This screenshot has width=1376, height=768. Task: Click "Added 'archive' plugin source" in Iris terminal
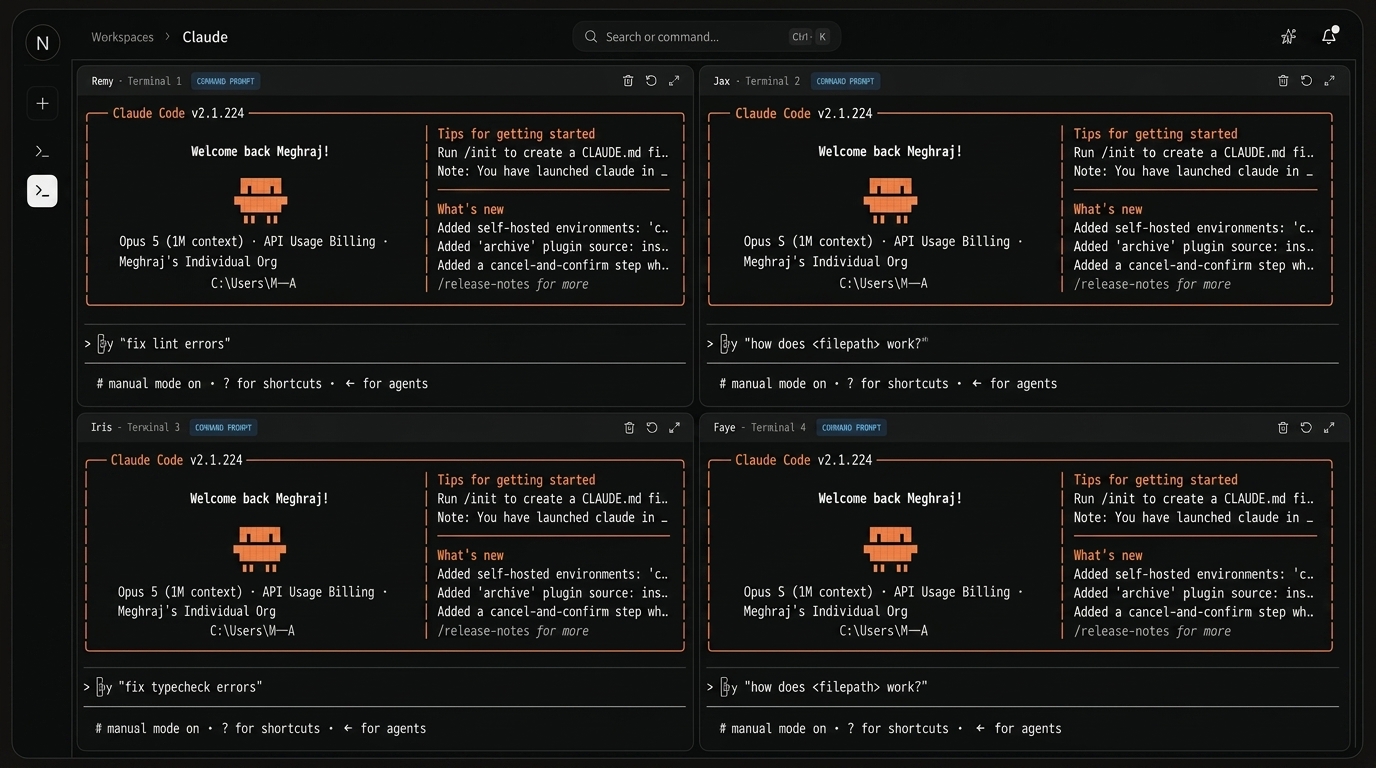(553, 593)
